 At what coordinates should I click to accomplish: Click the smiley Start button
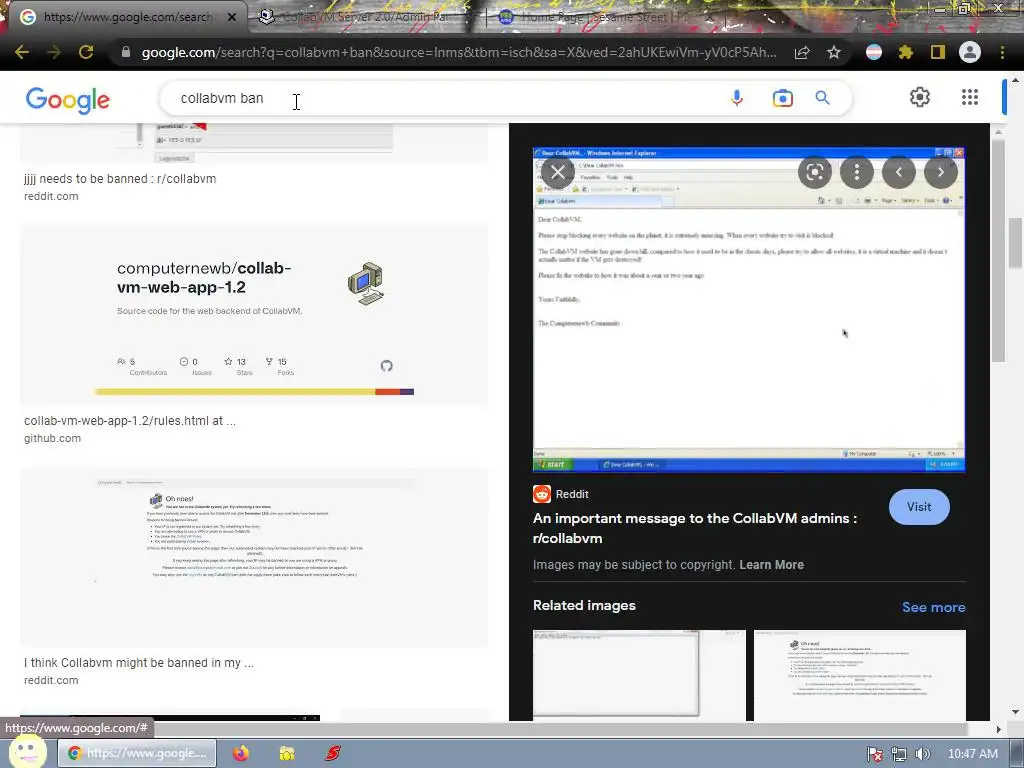point(26,752)
